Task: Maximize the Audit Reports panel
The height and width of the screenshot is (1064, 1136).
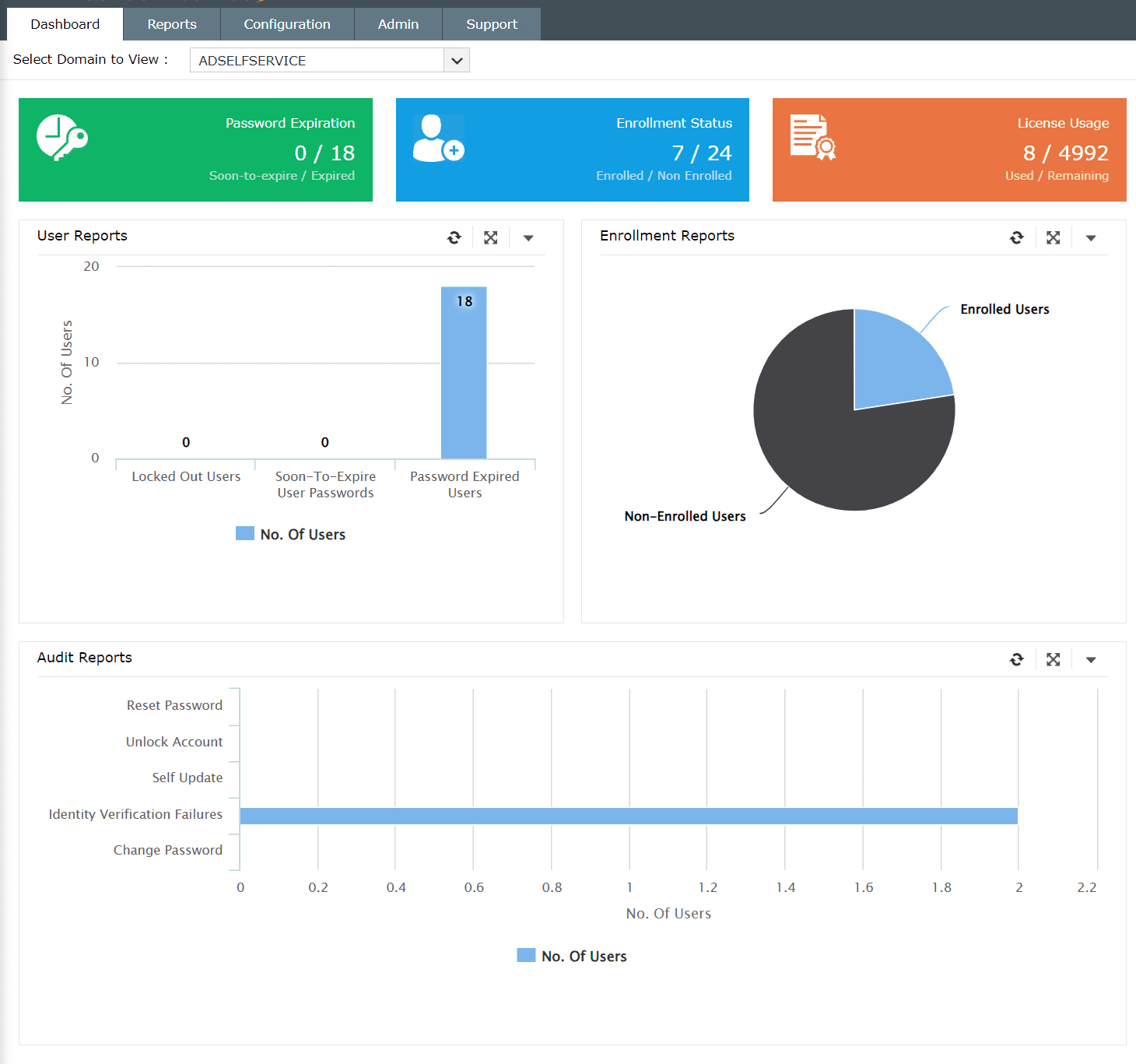Action: (1054, 659)
